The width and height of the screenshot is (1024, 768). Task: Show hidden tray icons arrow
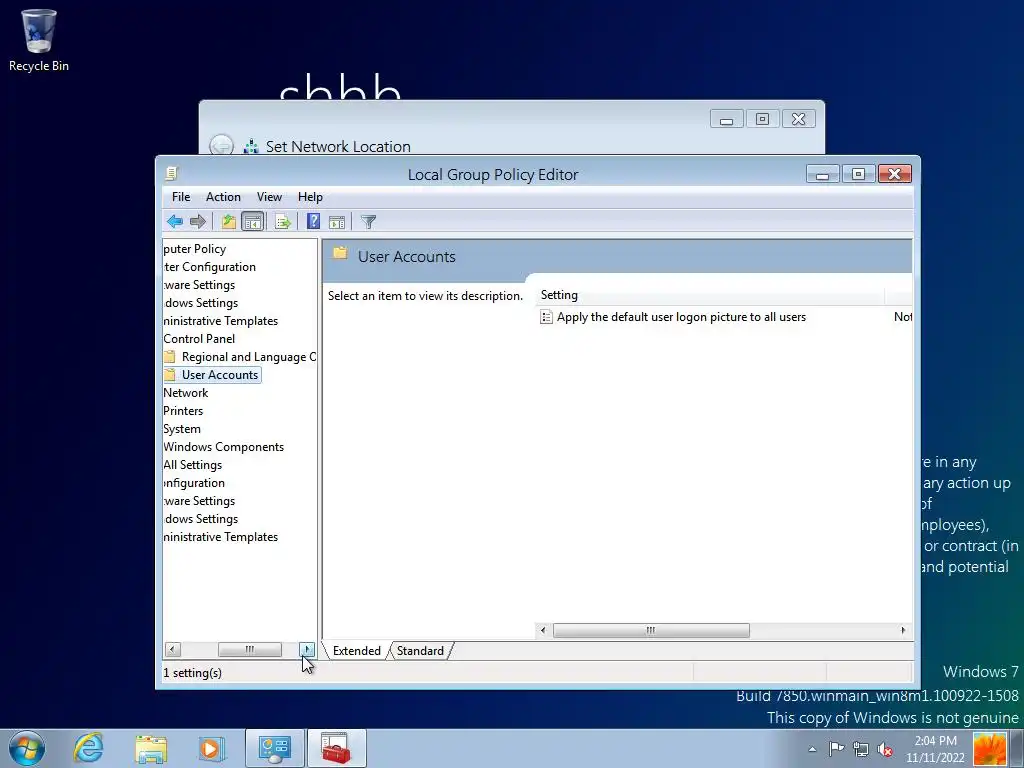(x=812, y=749)
